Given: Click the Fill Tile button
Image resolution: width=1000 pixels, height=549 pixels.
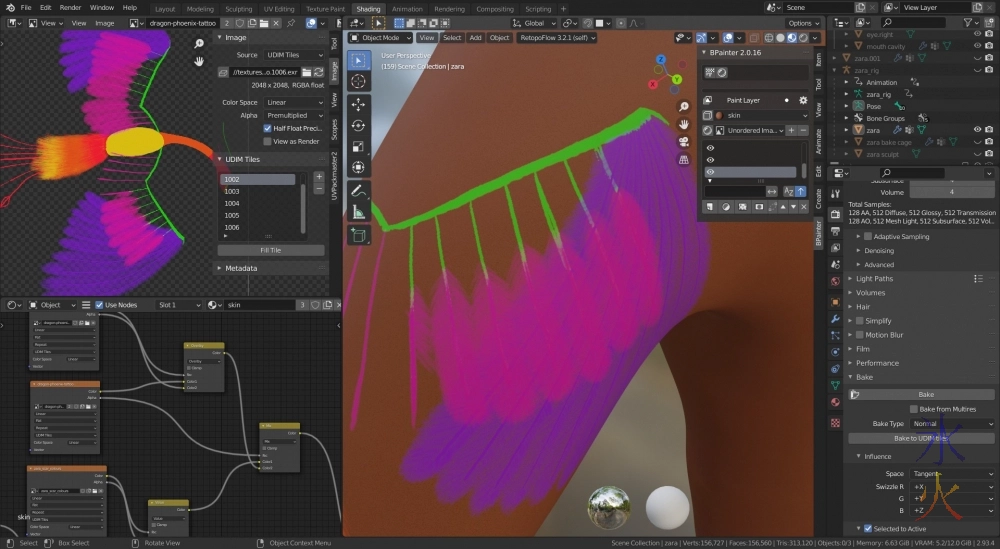Looking at the screenshot, I should (x=270, y=250).
